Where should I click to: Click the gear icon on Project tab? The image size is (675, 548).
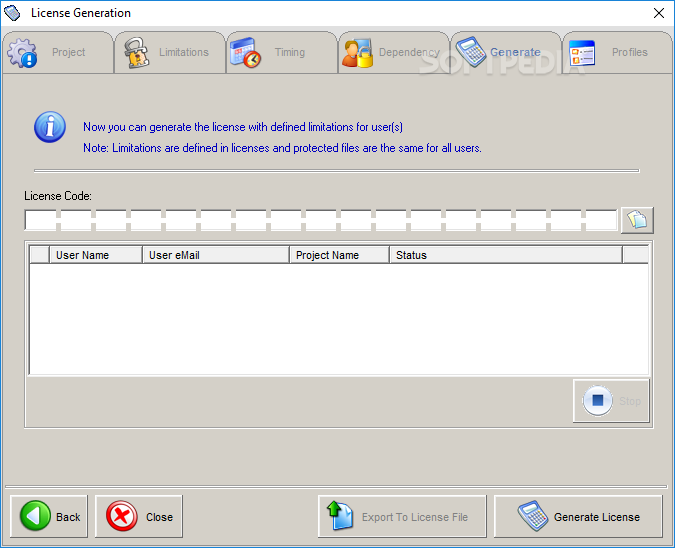tap(22, 53)
